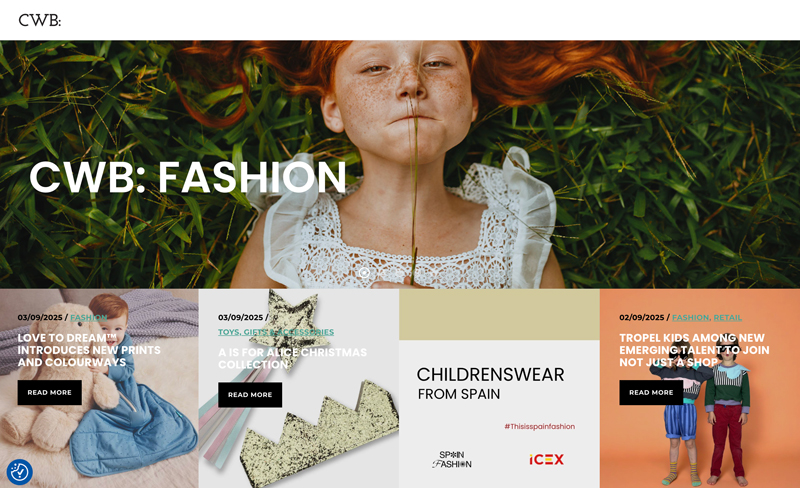Viewport: 800px width, 488px height.
Task: Click the ICEX logo
Action: 546,459
